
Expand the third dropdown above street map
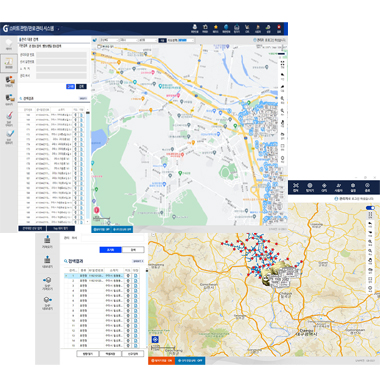(x=147, y=40)
